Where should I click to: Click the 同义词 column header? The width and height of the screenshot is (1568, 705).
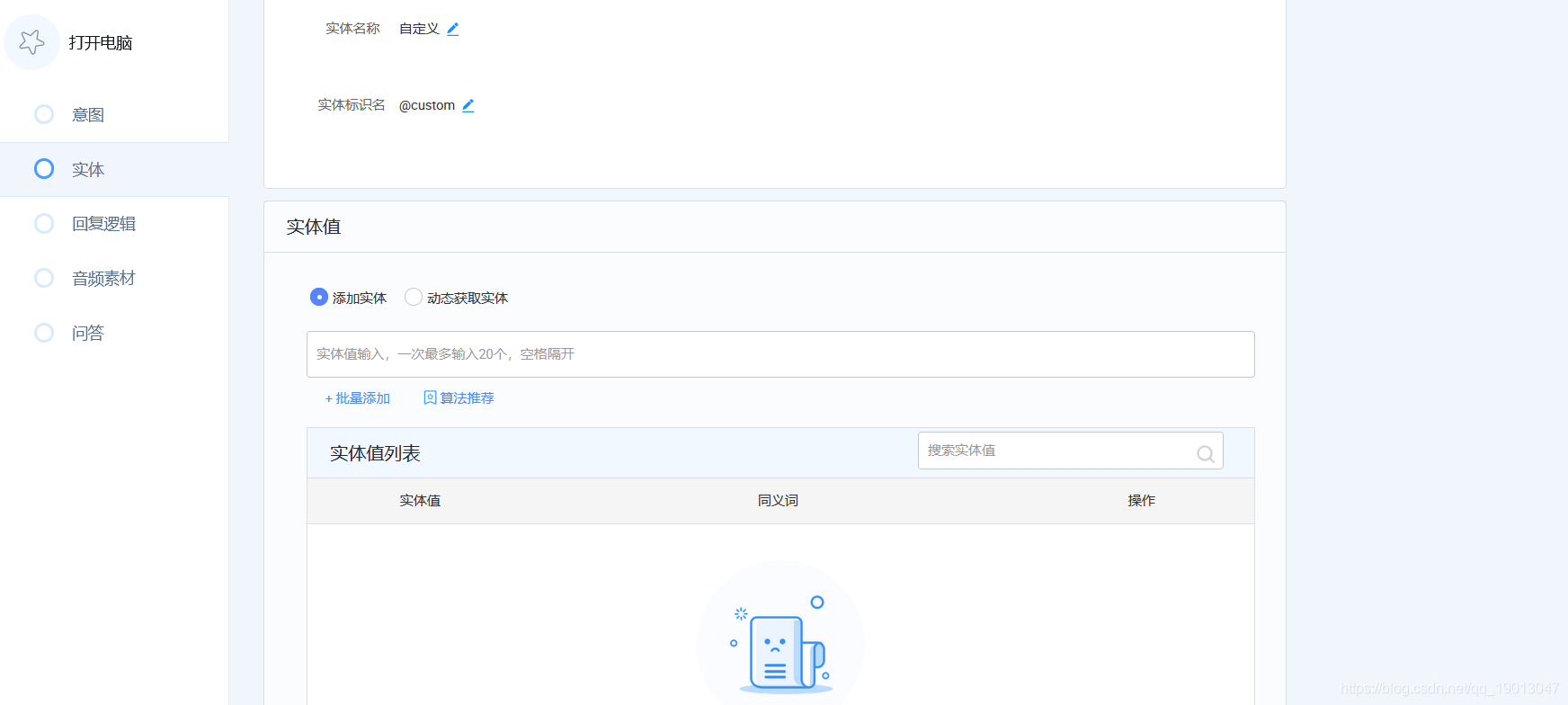778,501
